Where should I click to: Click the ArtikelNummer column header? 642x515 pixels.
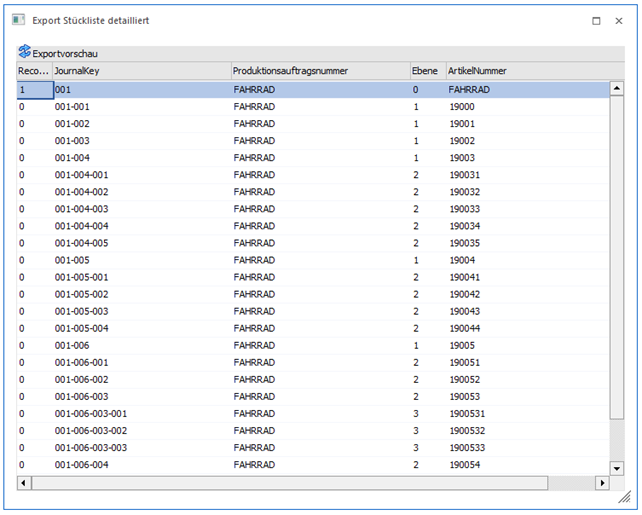(x=525, y=71)
